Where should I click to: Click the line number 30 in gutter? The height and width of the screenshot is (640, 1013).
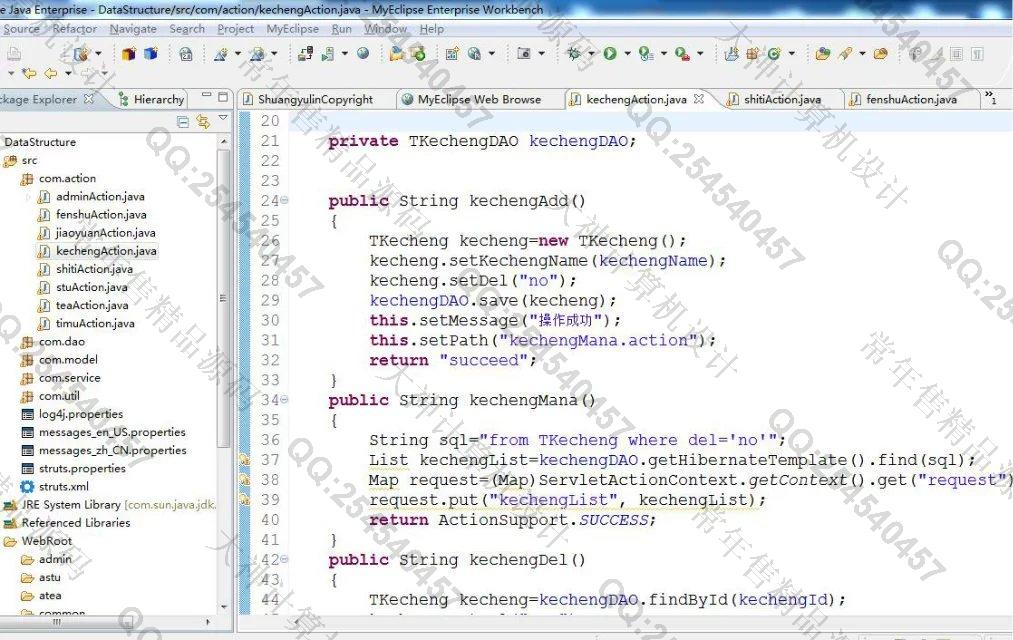pyautogui.click(x=270, y=320)
